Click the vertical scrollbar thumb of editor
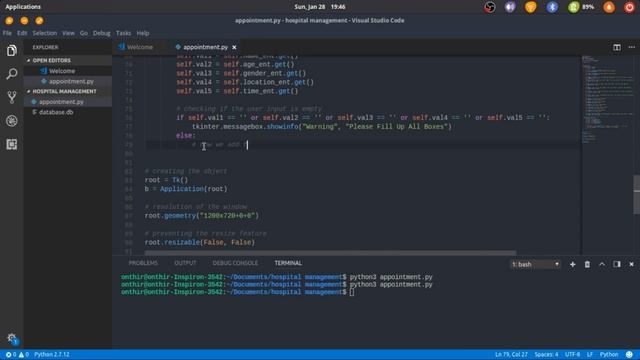 coord(636,194)
